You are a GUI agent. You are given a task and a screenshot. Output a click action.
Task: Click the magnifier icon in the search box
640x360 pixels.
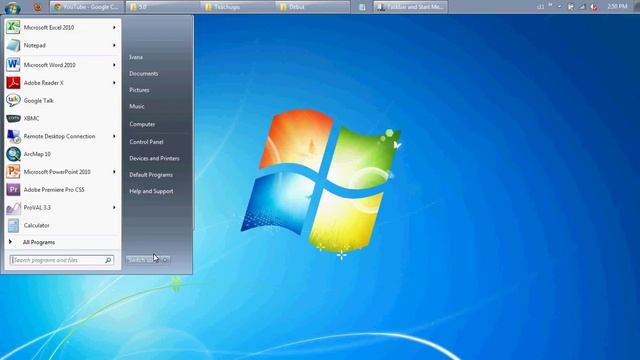click(x=108, y=260)
